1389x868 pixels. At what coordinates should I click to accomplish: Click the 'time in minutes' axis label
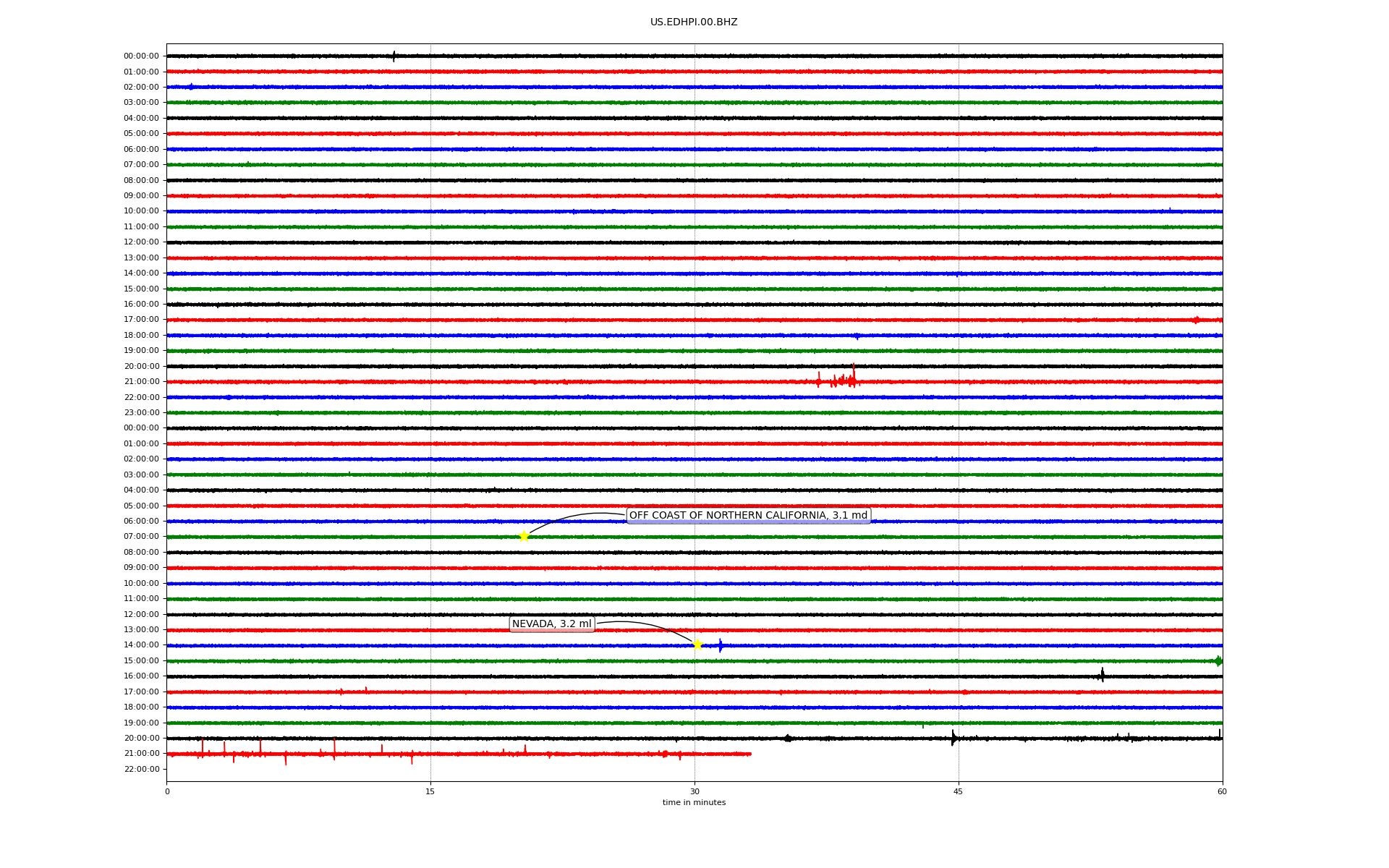694,802
